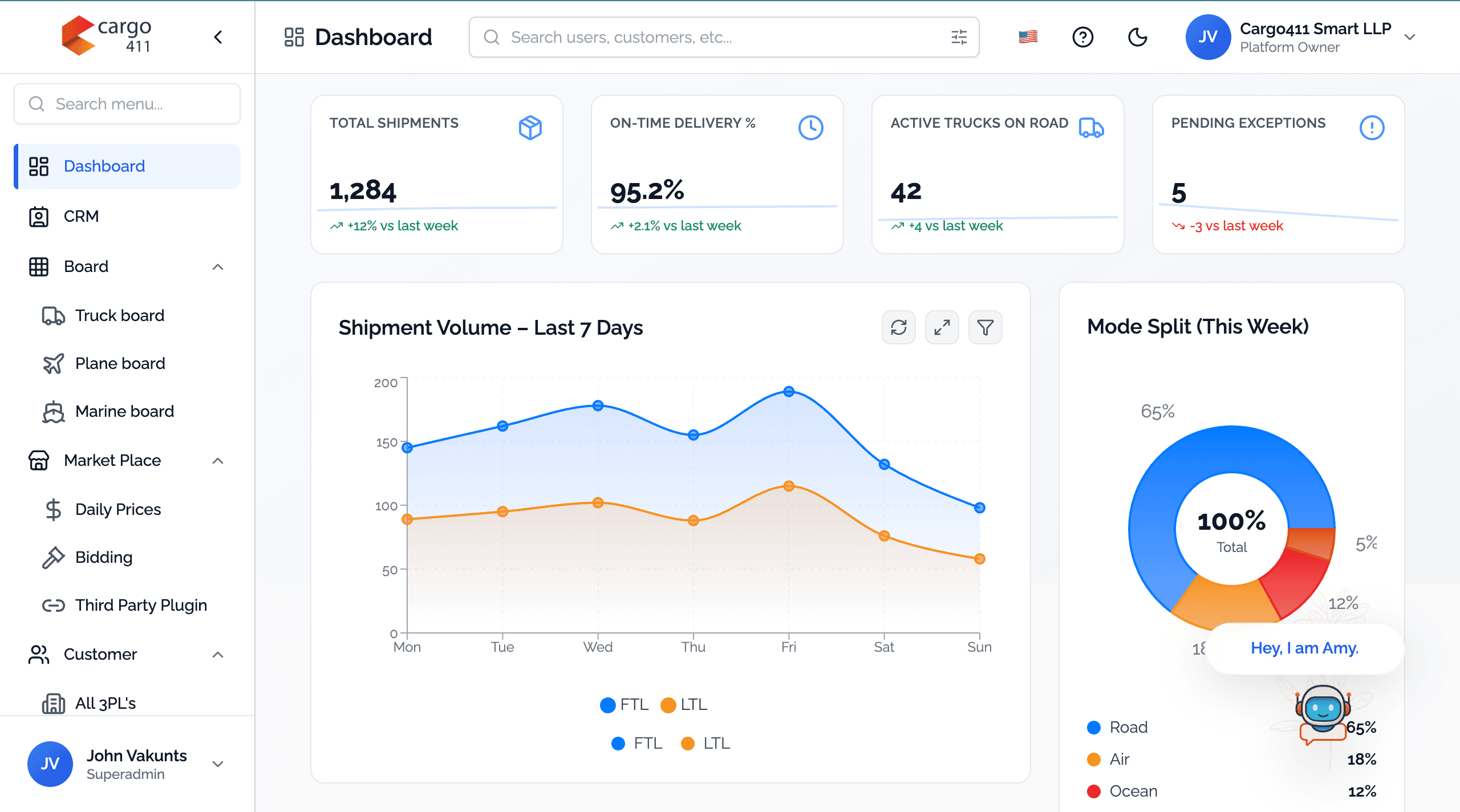Open the Third Party Plugin page
This screenshot has width=1460, height=812.
pos(140,605)
